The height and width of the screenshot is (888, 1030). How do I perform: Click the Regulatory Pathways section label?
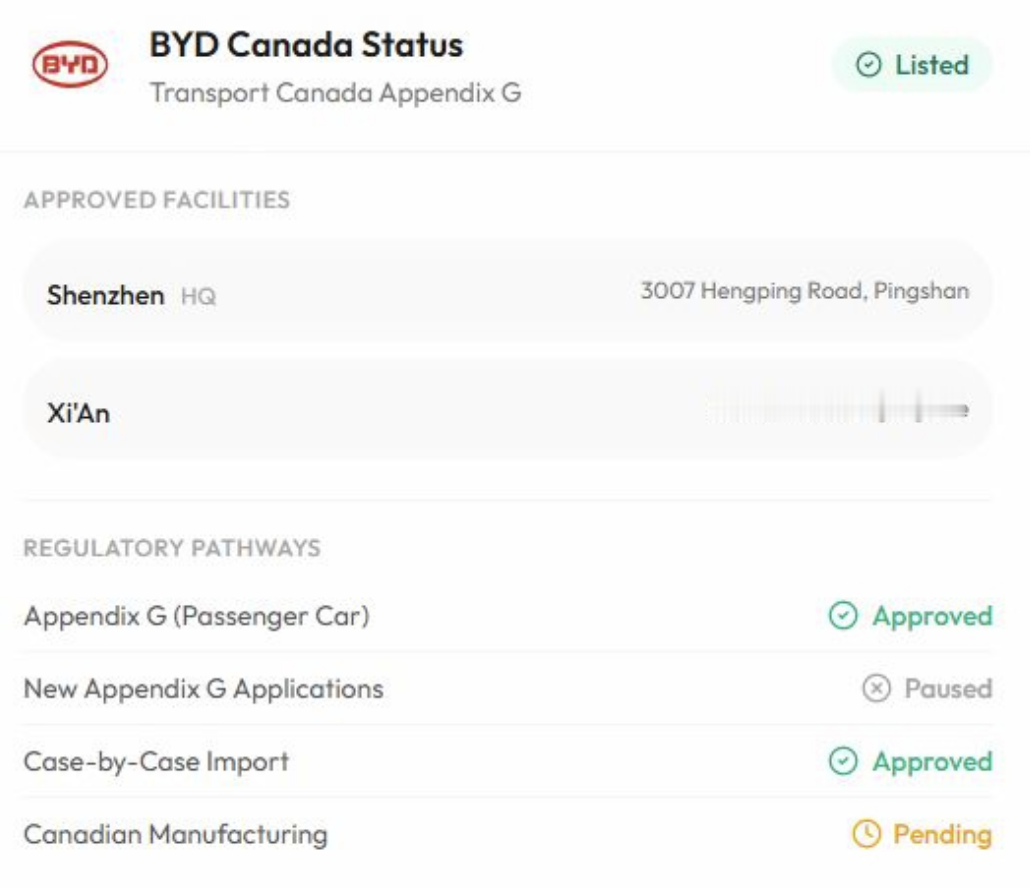click(x=172, y=548)
